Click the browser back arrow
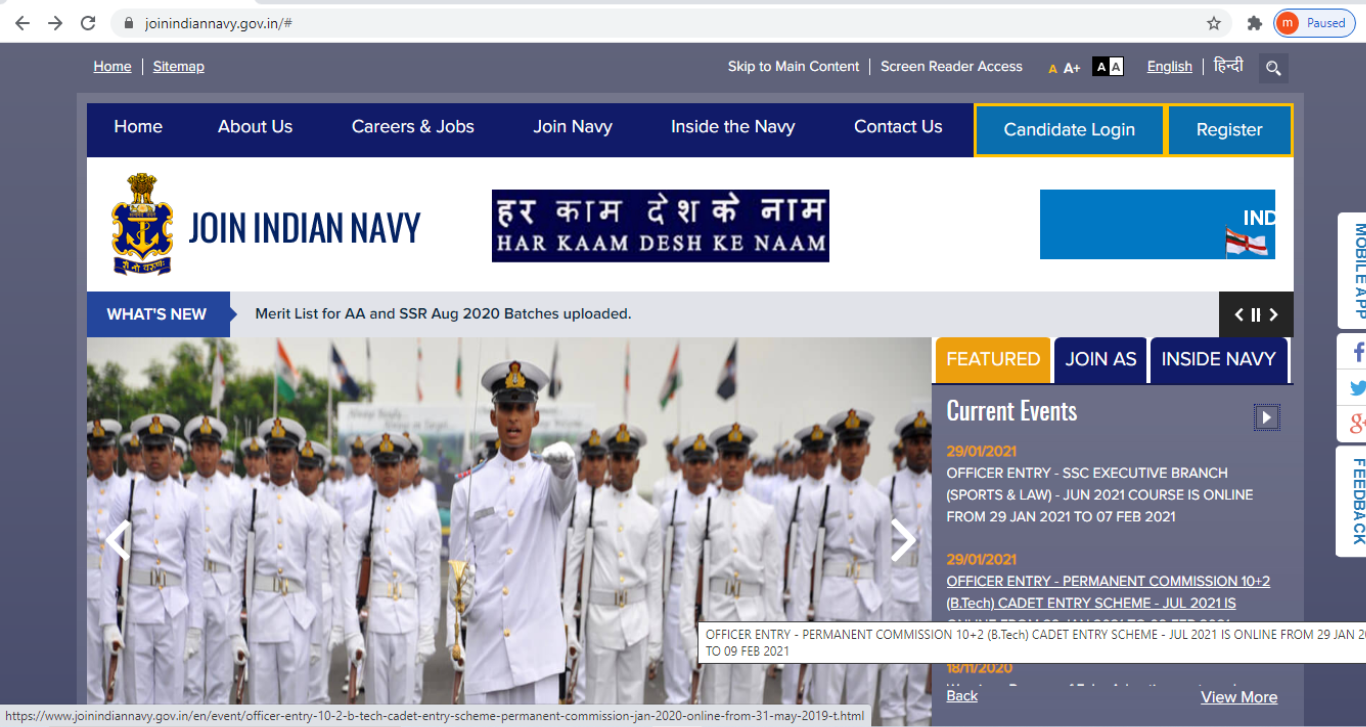Image resolution: width=1366 pixels, height=727 pixels. 22,23
